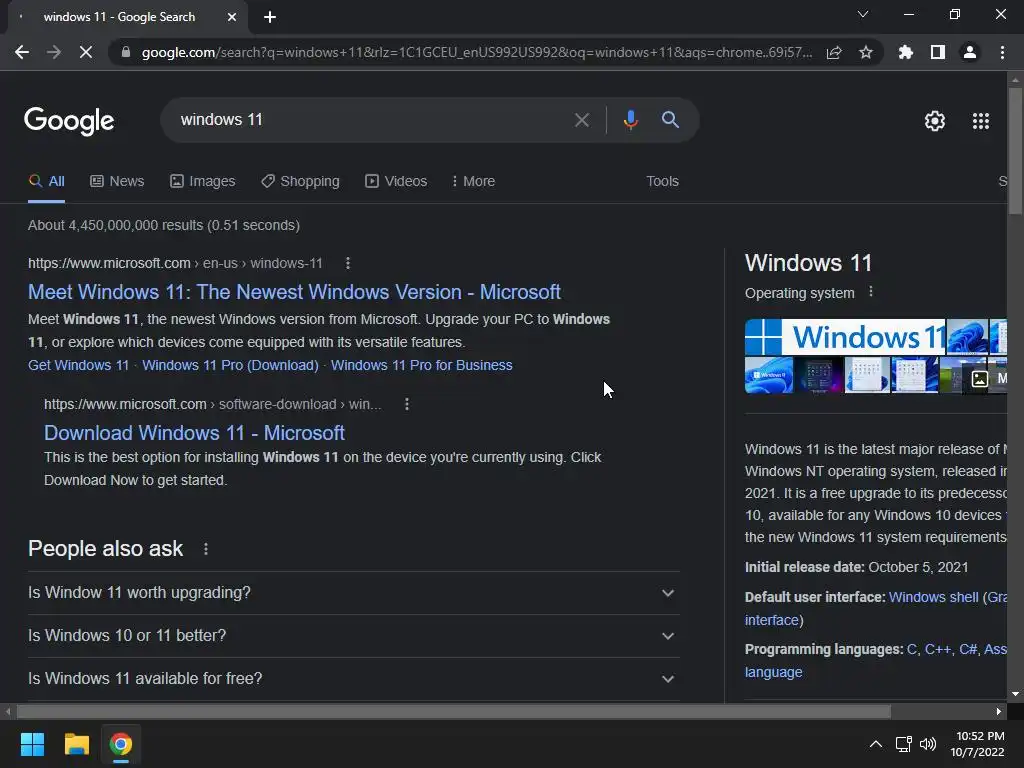Open the More search categories menu

[473, 182]
